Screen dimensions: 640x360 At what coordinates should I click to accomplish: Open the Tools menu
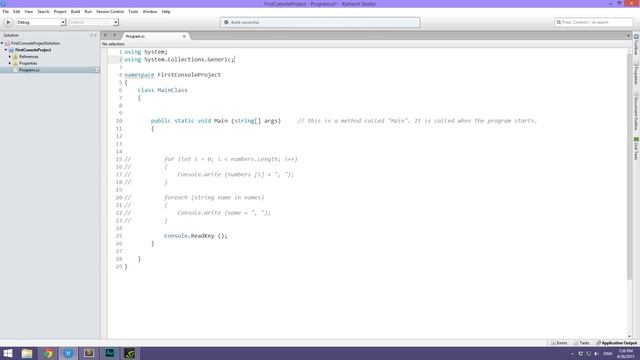pyautogui.click(x=133, y=12)
